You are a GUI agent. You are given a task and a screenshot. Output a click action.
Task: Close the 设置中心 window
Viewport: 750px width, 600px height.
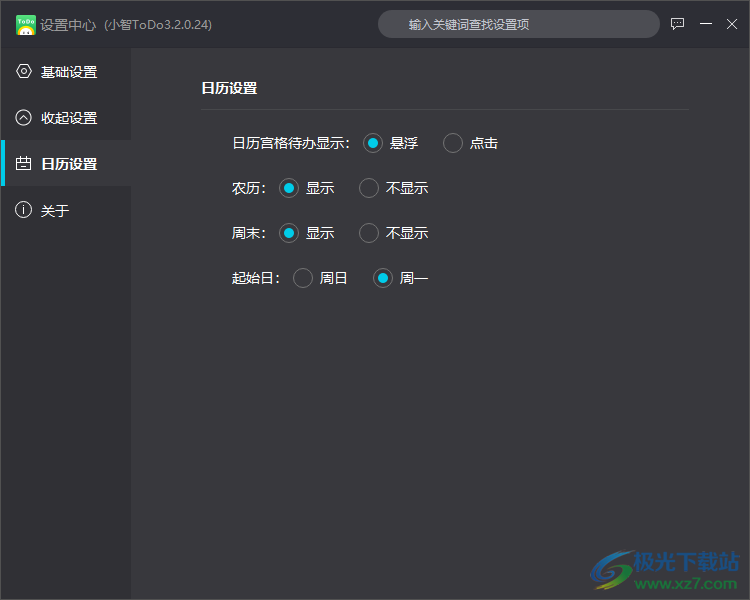(732, 24)
